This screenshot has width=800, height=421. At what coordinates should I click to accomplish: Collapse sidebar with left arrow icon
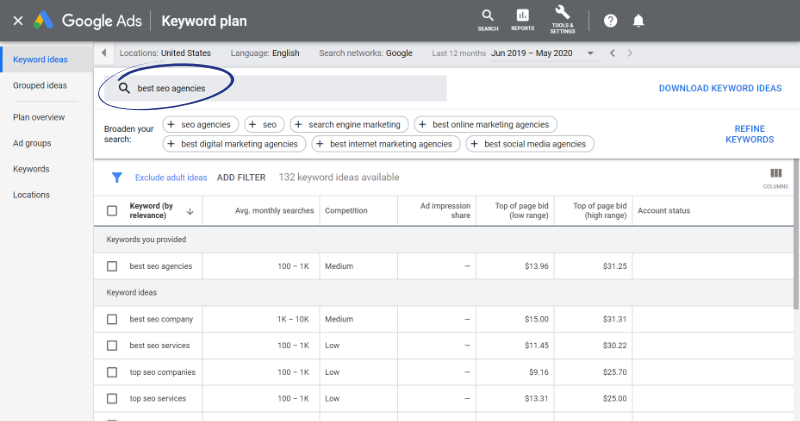pyautogui.click(x=104, y=52)
